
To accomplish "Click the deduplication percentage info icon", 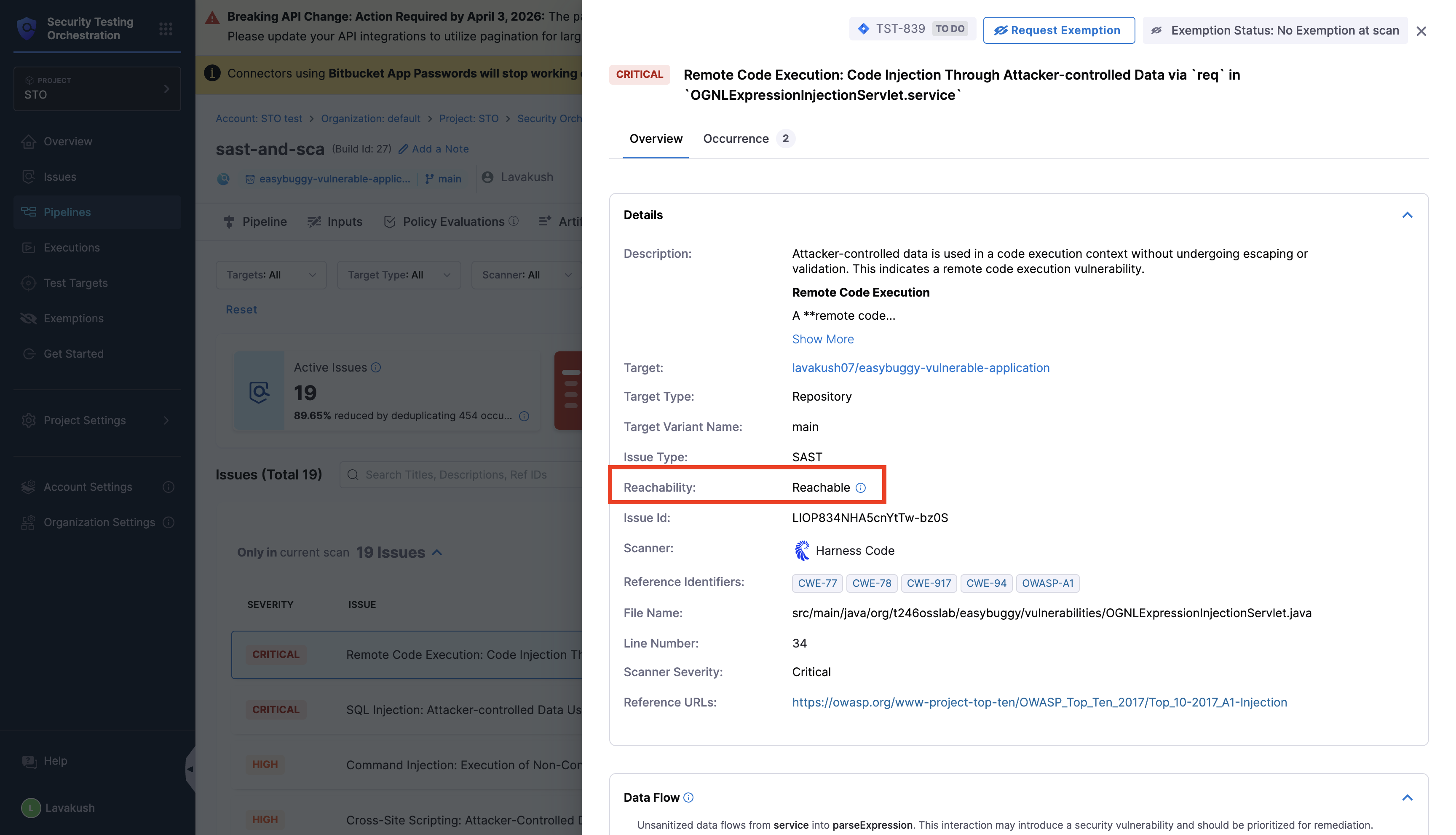I will tap(524, 416).
